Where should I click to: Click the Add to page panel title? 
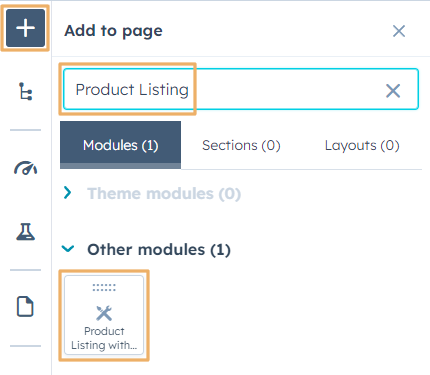(113, 31)
